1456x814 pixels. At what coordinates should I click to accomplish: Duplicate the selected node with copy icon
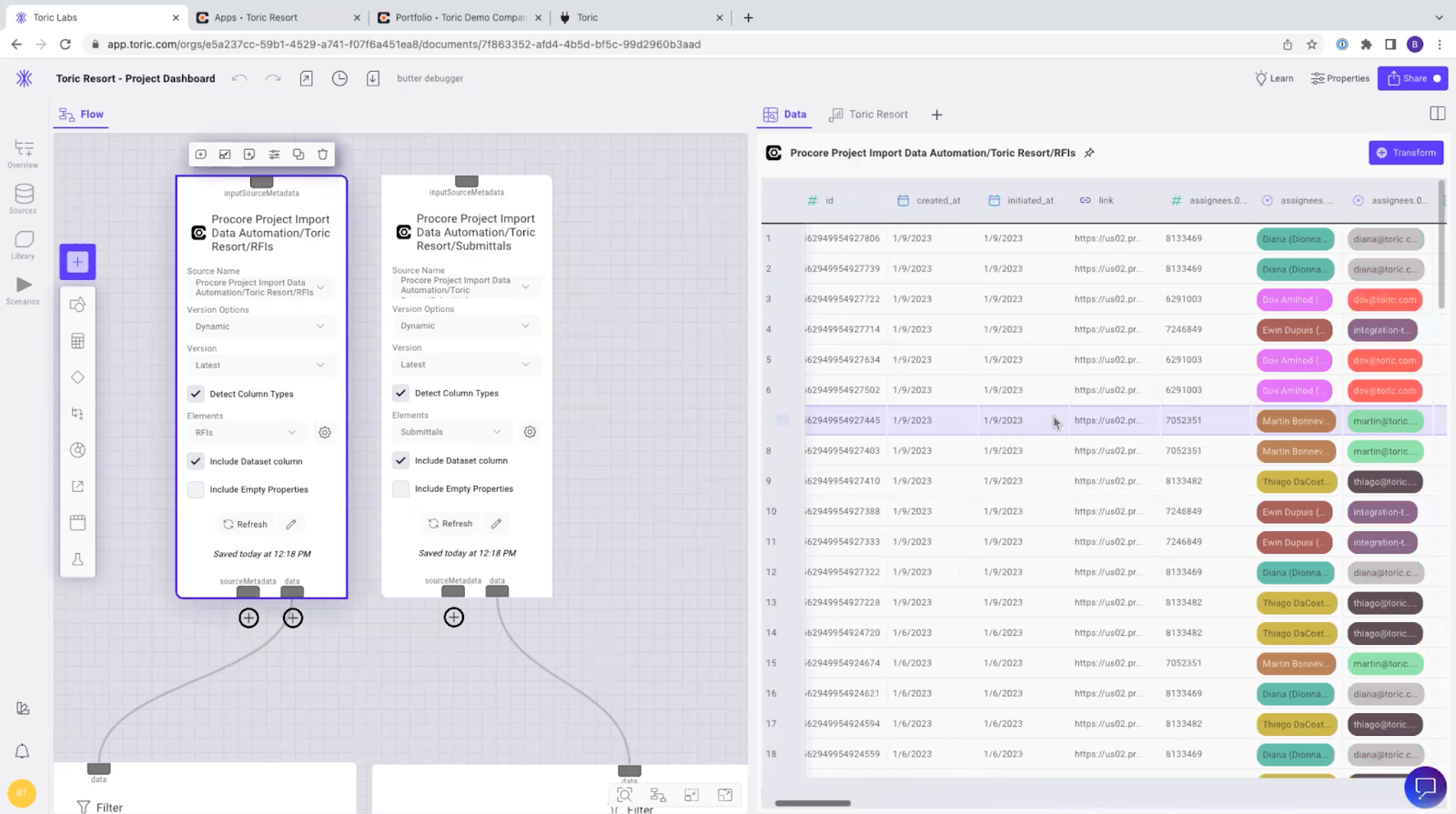coord(298,155)
